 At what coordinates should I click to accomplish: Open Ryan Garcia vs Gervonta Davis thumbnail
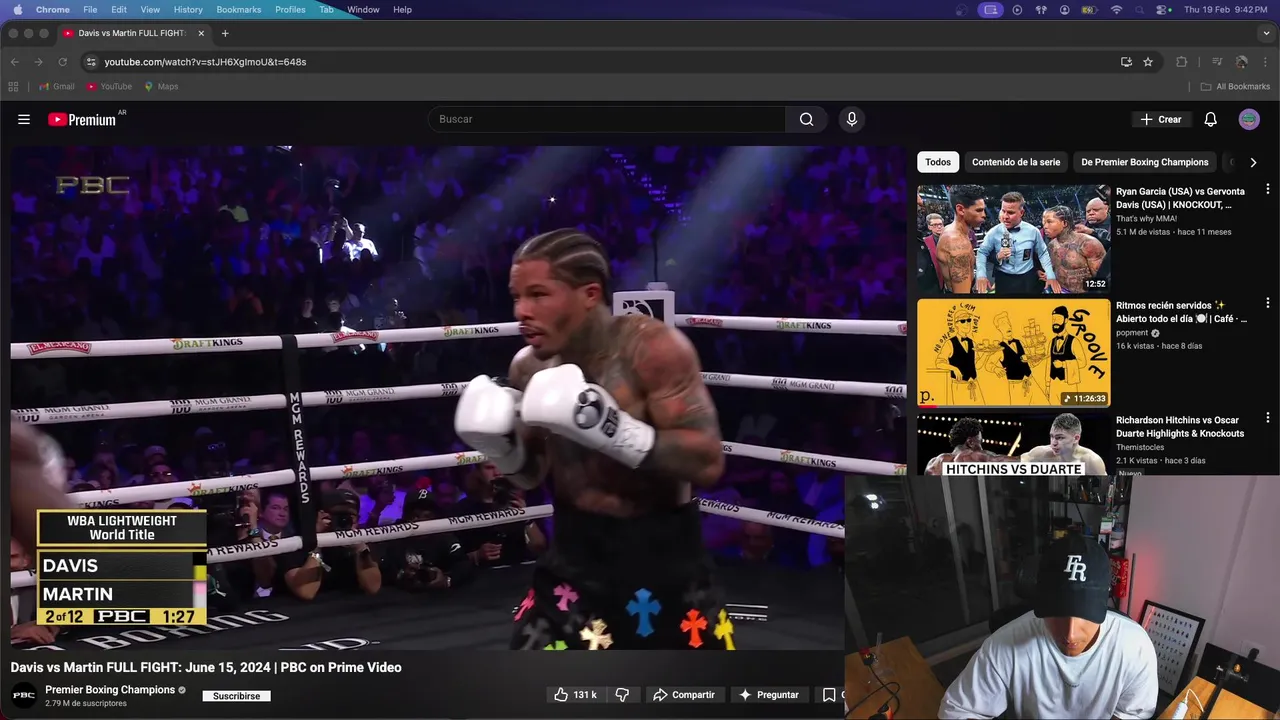(1014, 238)
